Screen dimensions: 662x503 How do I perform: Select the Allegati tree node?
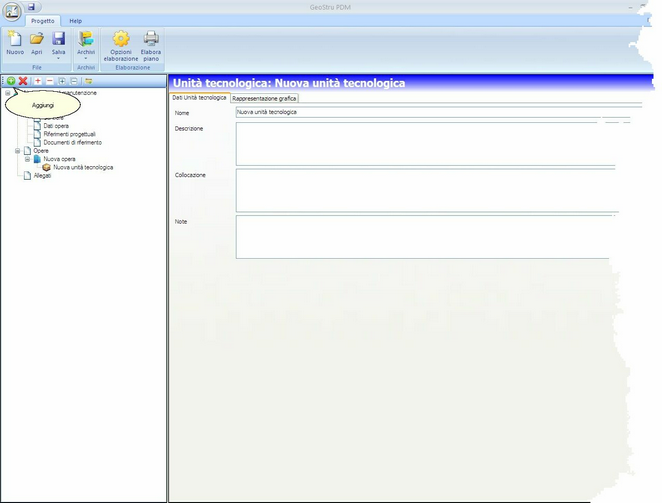(x=42, y=176)
